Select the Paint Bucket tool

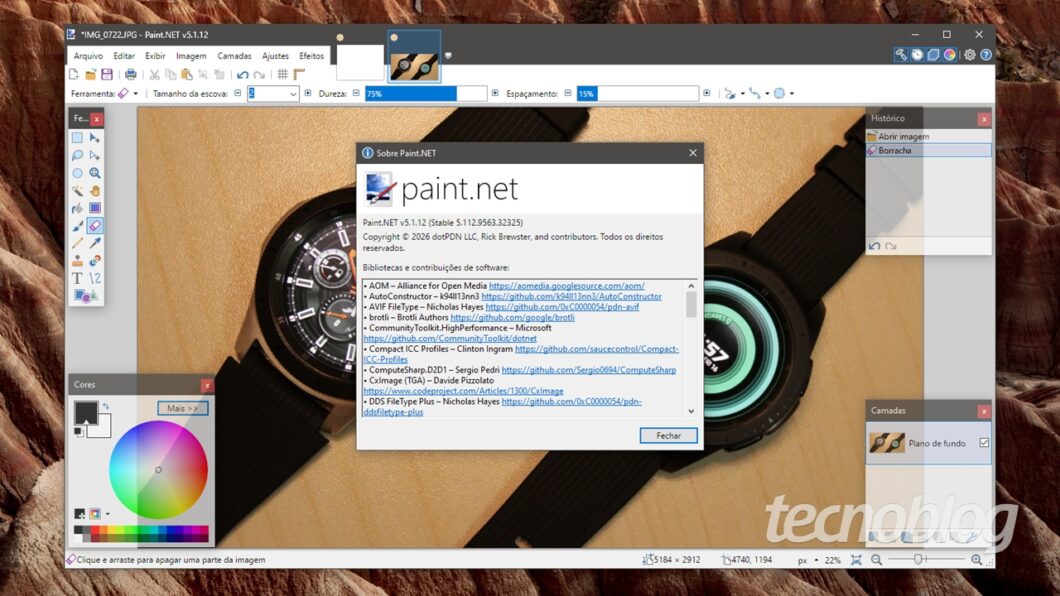click(78, 208)
